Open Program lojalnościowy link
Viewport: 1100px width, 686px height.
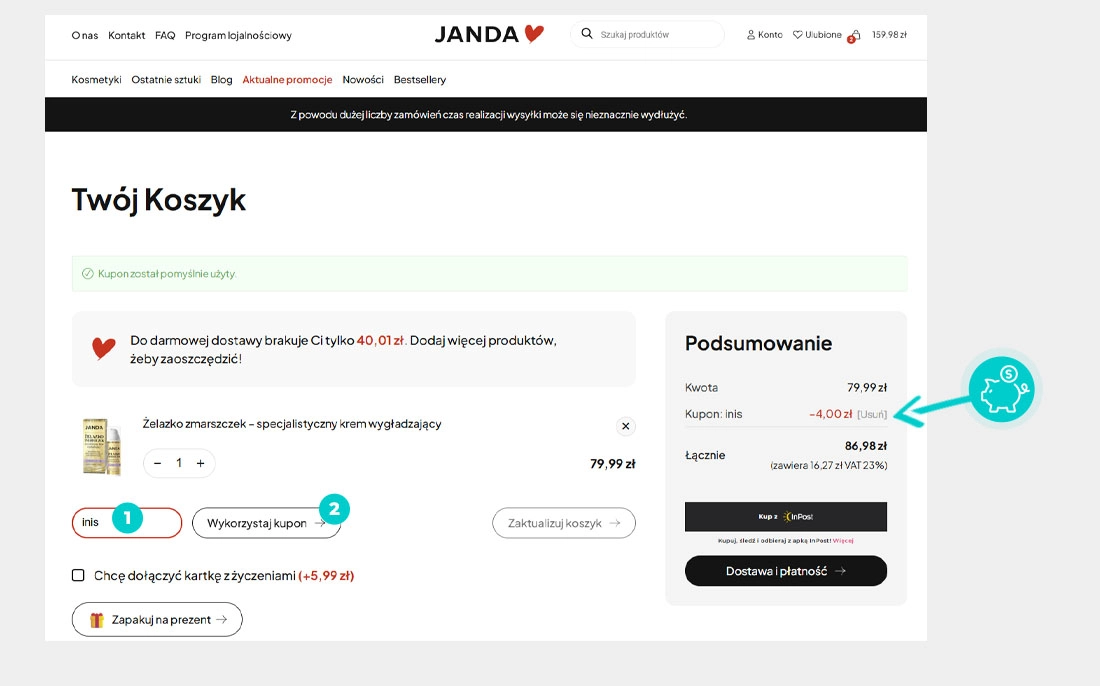[x=238, y=35]
